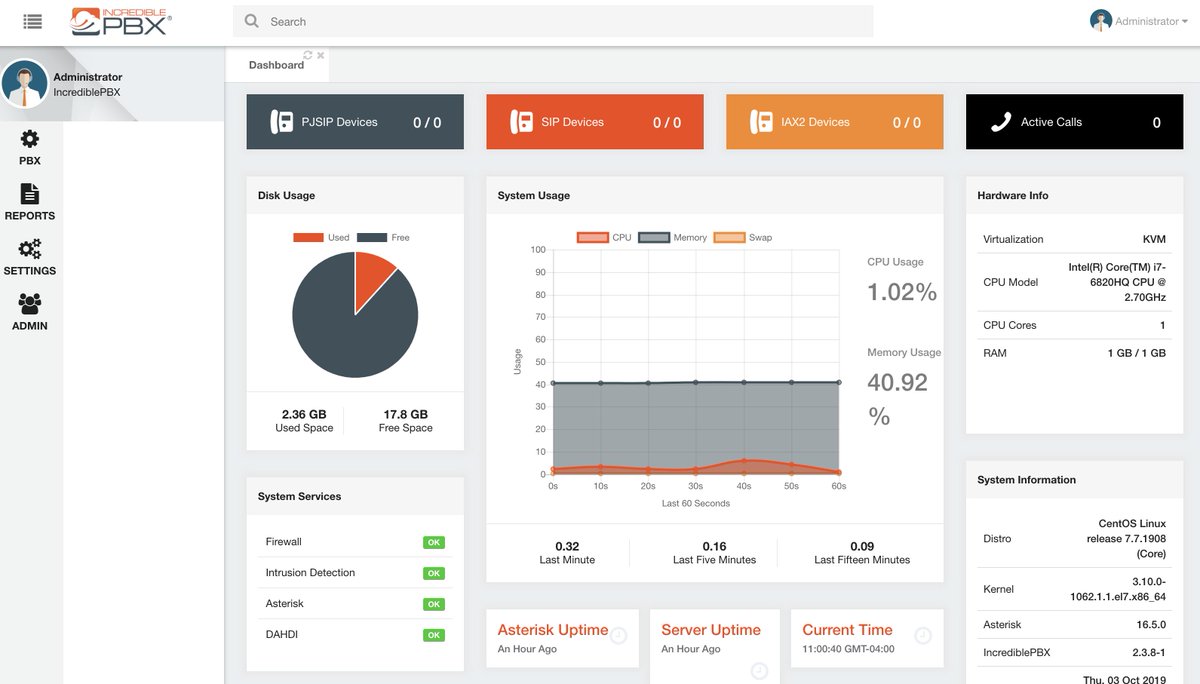The image size is (1200, 684).
Task: Click the top-right administrator avatar
Action: [1101, 21]
